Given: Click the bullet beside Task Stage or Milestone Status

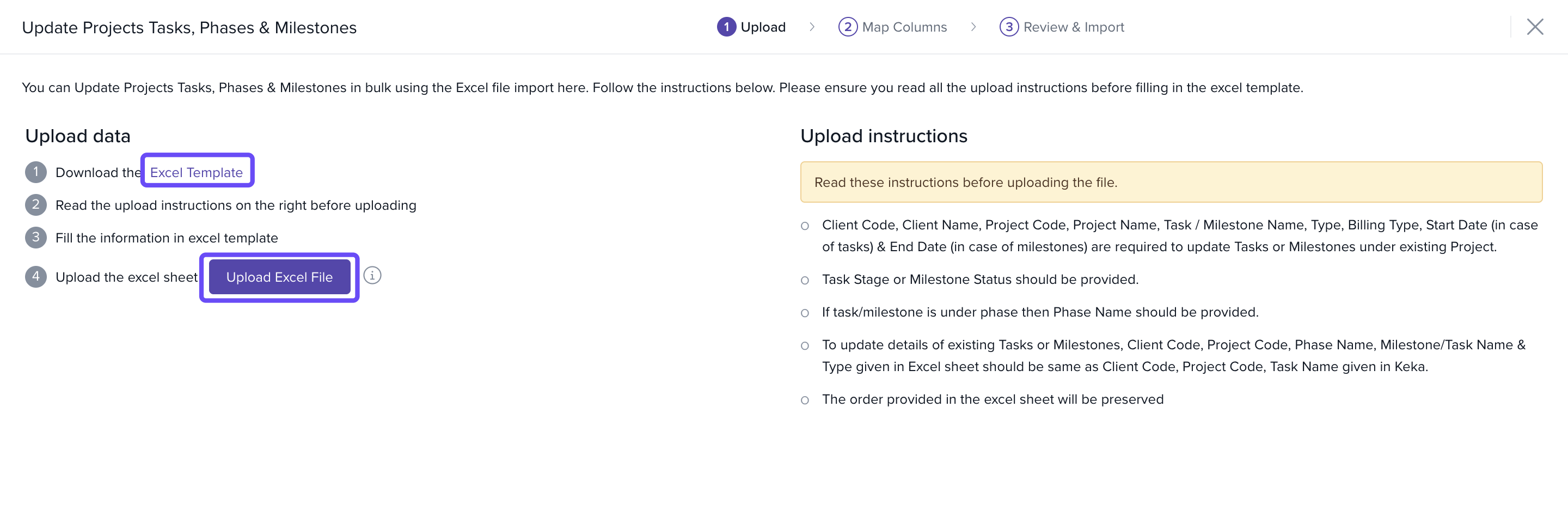Looking at the screenshot, I should tap(805, 280).
